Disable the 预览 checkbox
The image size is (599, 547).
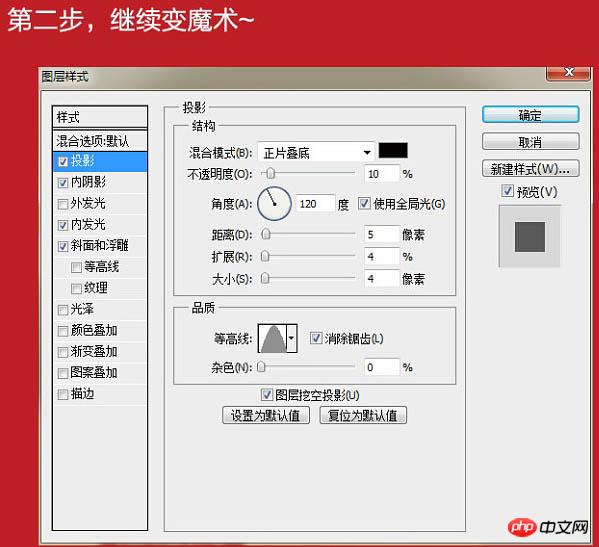[507, 191]
